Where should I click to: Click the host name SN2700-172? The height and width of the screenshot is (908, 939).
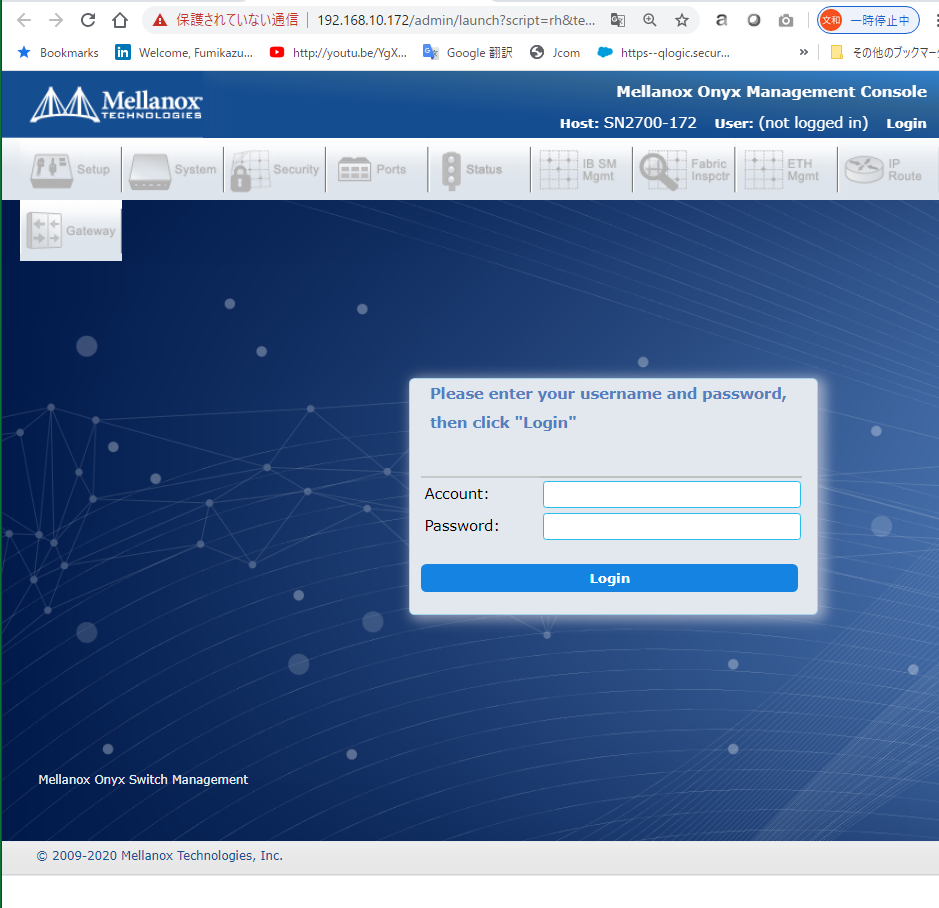650,123
